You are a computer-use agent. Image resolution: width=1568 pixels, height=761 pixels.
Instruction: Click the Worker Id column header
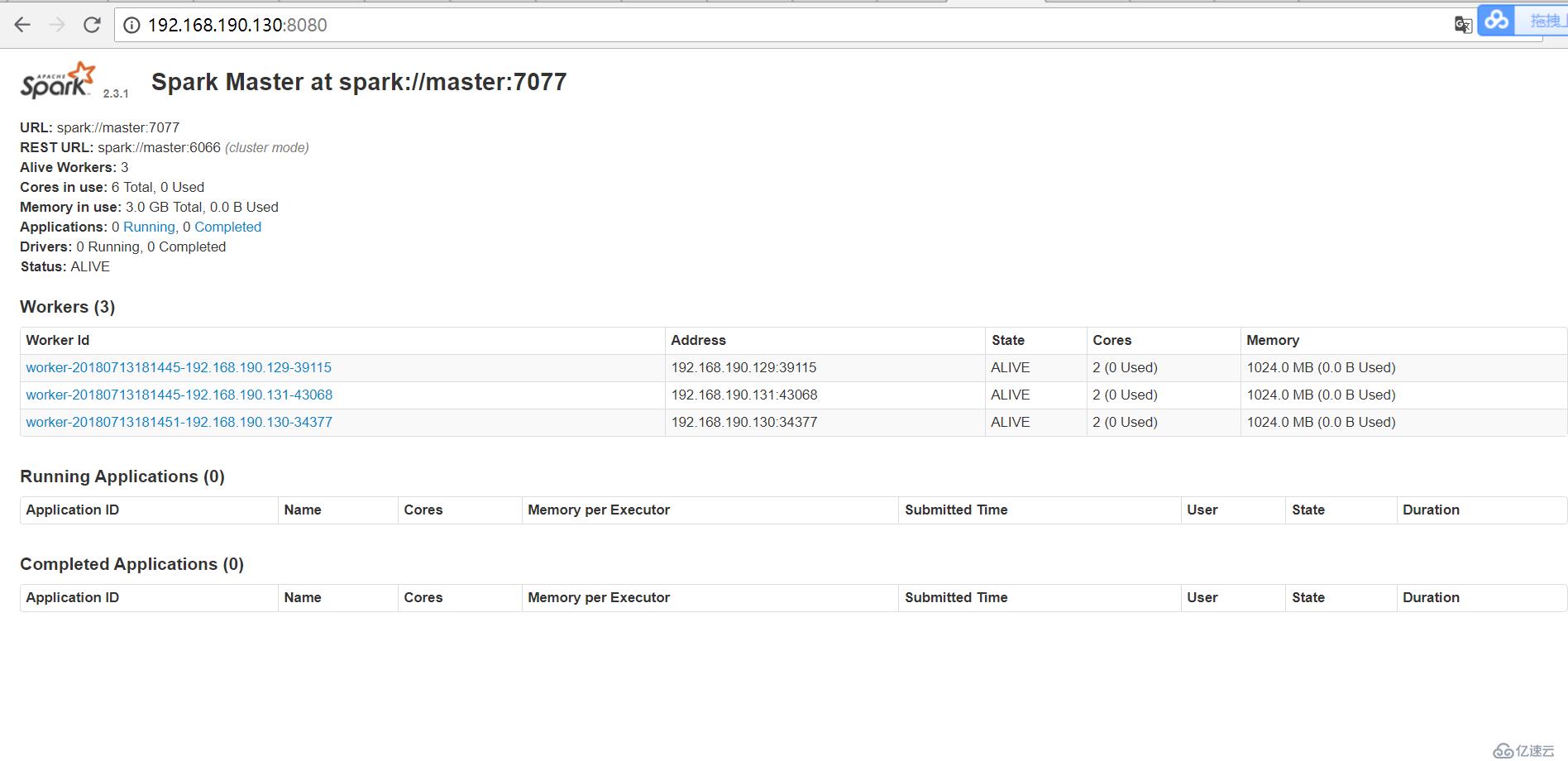(57, 340)
